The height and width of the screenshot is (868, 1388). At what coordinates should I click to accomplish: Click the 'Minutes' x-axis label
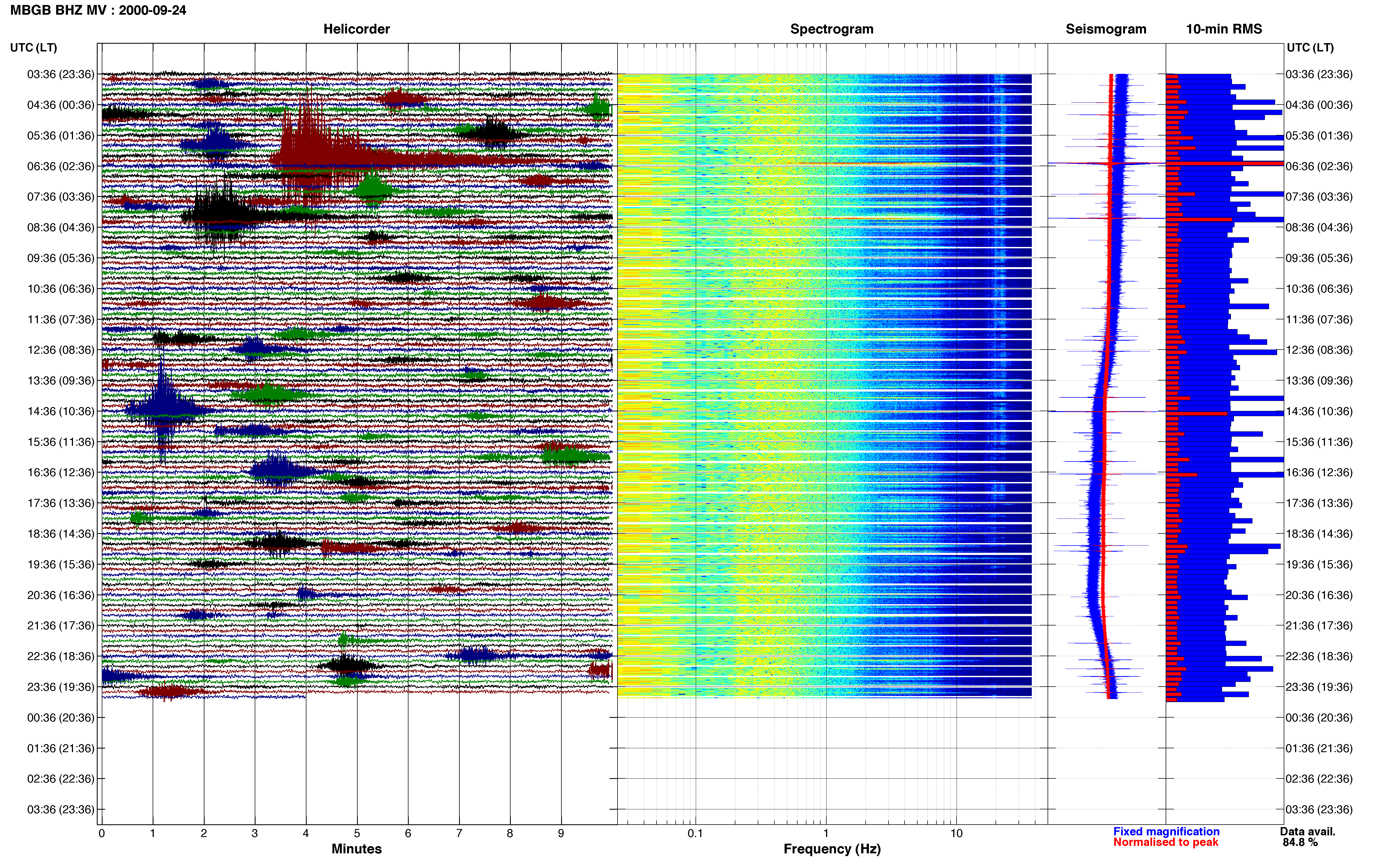[x=356, y=849]
